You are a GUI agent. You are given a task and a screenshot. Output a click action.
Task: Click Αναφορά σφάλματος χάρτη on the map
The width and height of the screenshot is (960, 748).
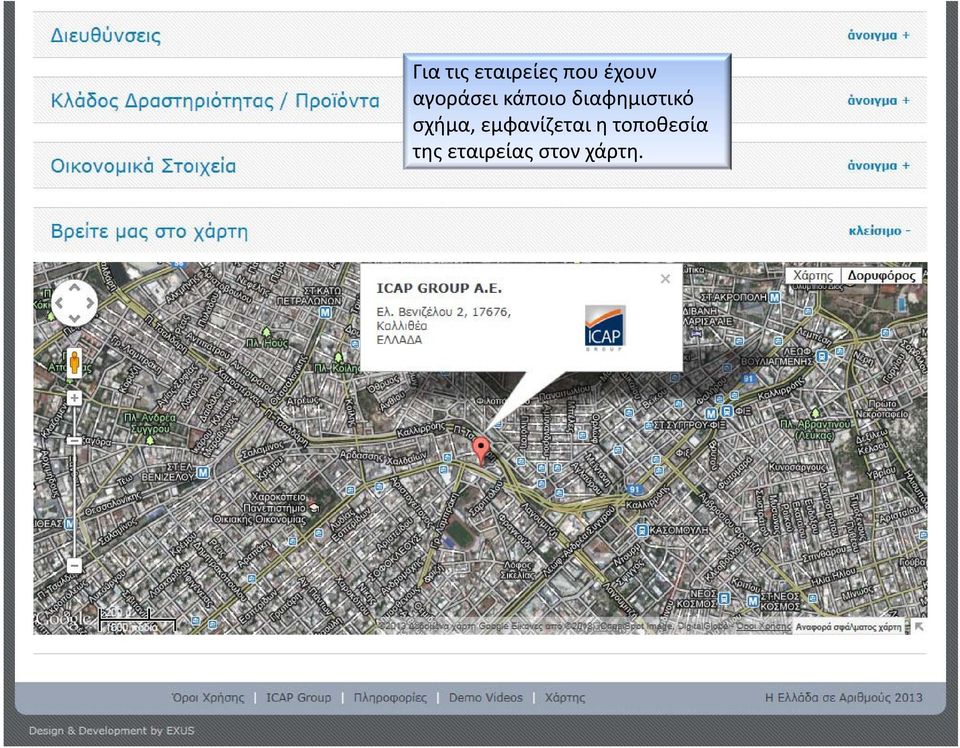pyautogui.click(x=848, y=627)
